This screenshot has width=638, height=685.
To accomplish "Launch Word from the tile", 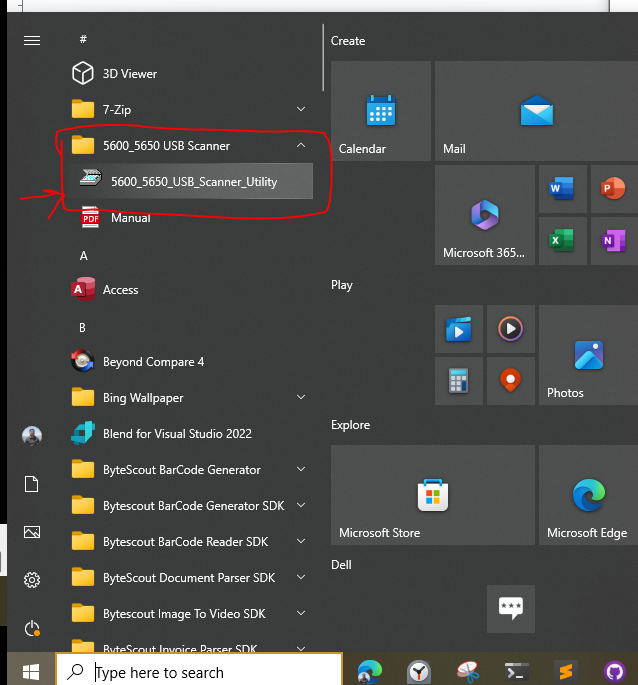I will pos(562,189).
